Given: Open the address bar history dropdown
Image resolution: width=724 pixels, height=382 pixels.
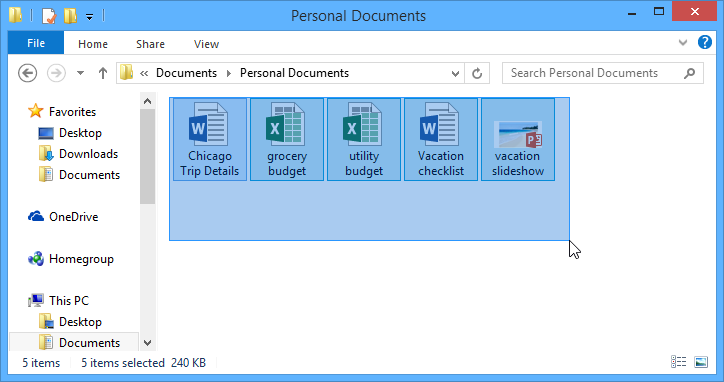Looking at the screenshot, I should pos(455,73).
